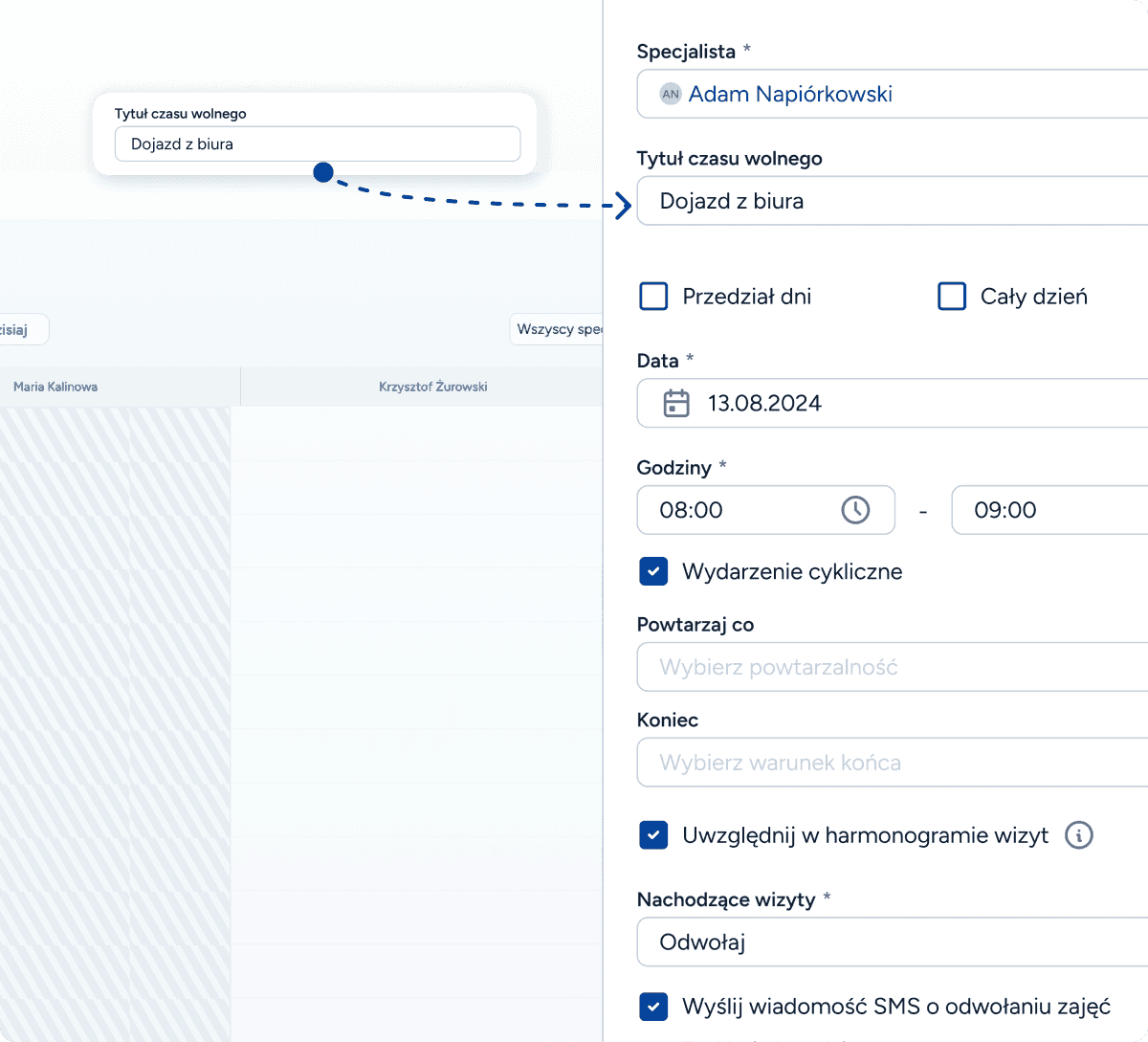The width and height of the screenshot is (1148, 1042).
Task: Open the Powtarzaj co dropdown
Action: 892,667
